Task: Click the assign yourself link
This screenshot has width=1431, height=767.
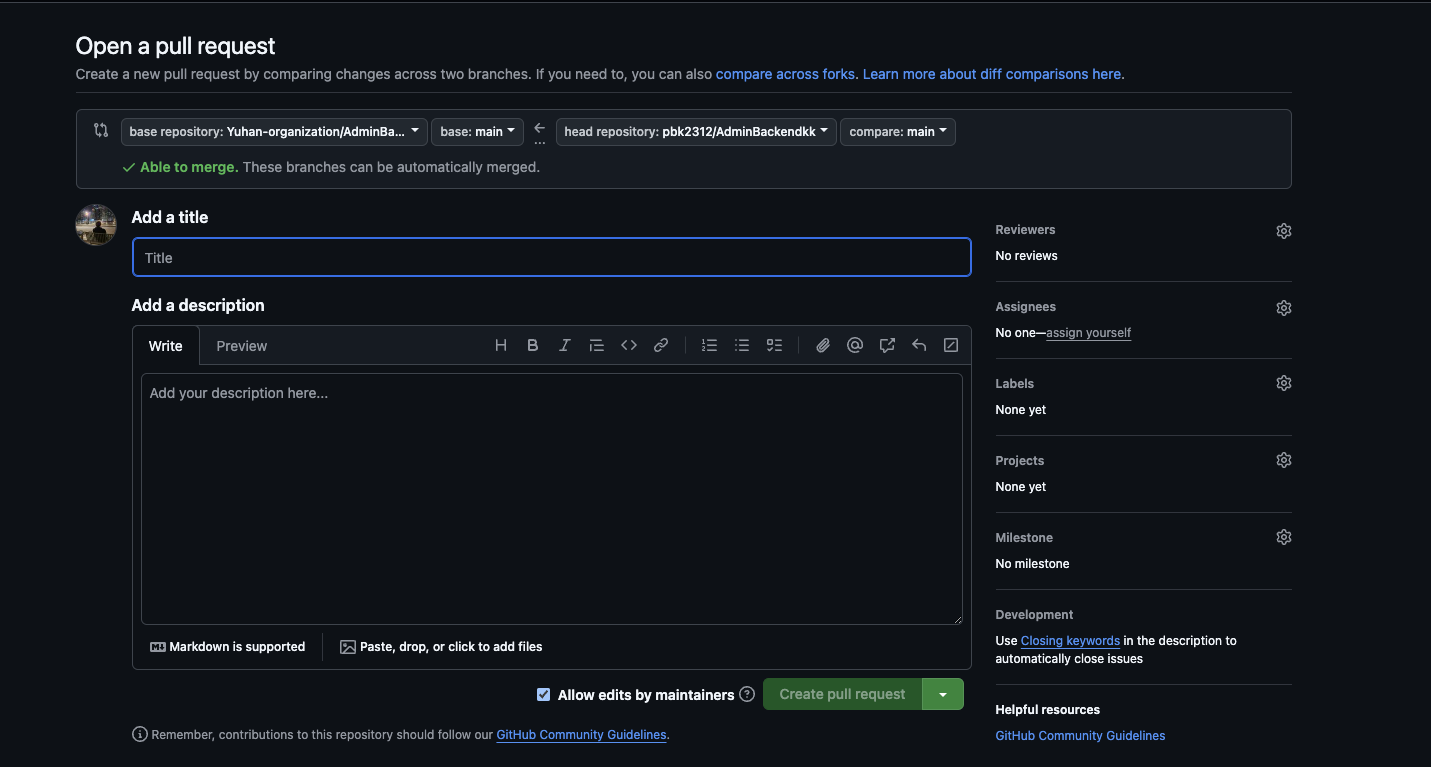Action: (1088, 333)
